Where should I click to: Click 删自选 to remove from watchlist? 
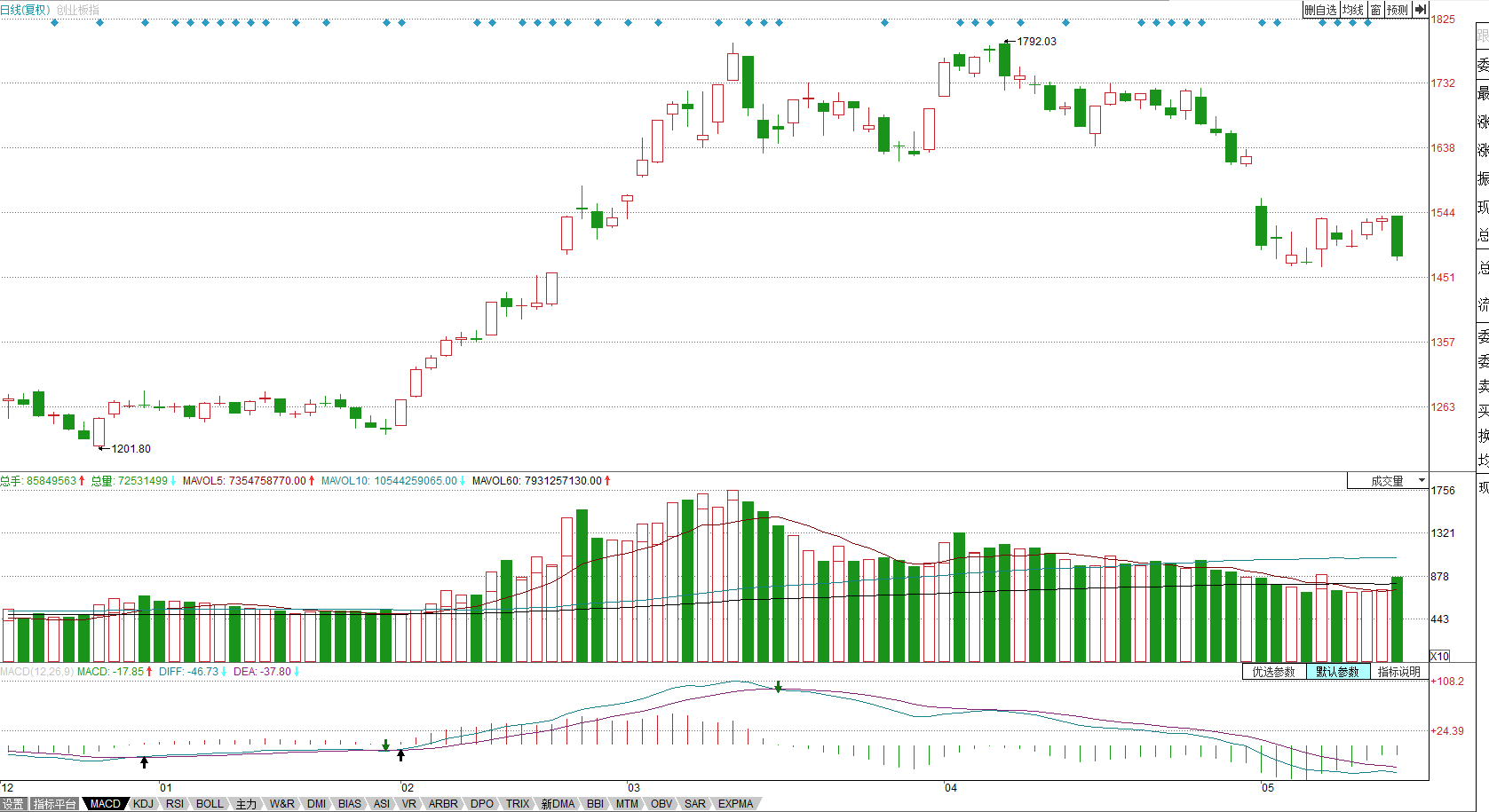pyautogui.click(x=1321, y=10)
